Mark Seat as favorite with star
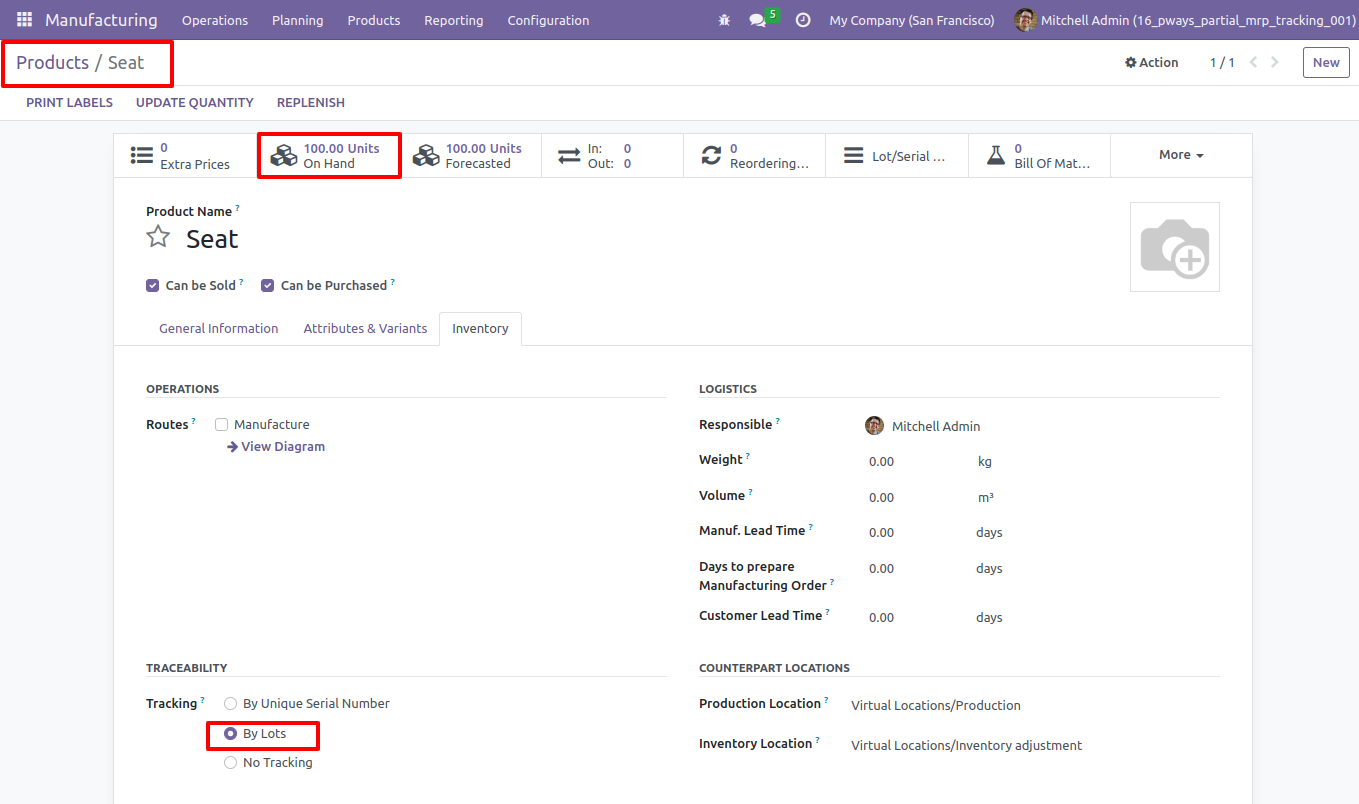The width and height of the screenshot is (1359, 804). (158, 237)
